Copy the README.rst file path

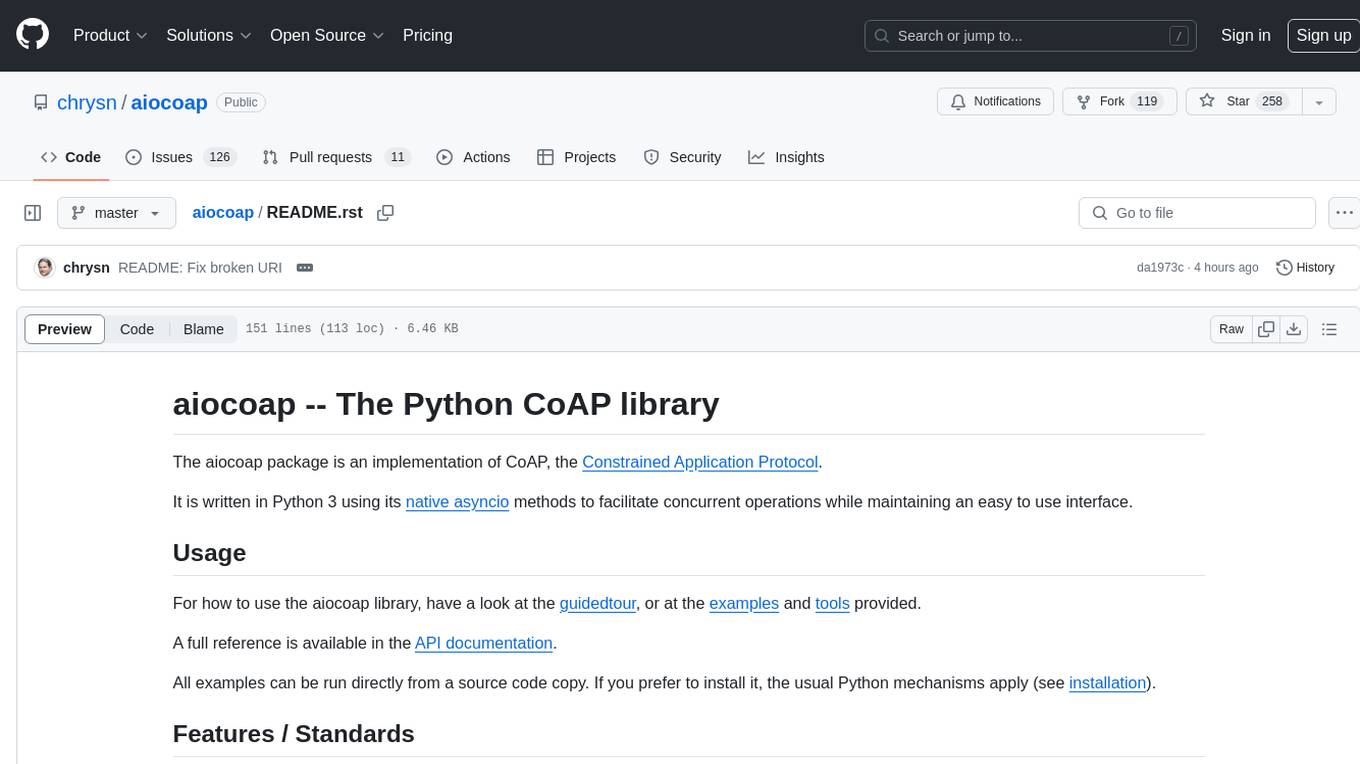[385, 213]
